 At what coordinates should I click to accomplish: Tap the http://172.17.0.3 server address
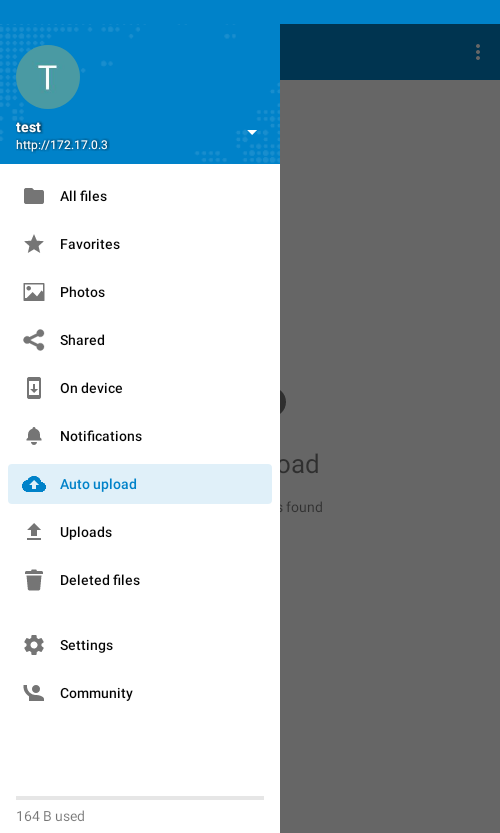point(62,144)
